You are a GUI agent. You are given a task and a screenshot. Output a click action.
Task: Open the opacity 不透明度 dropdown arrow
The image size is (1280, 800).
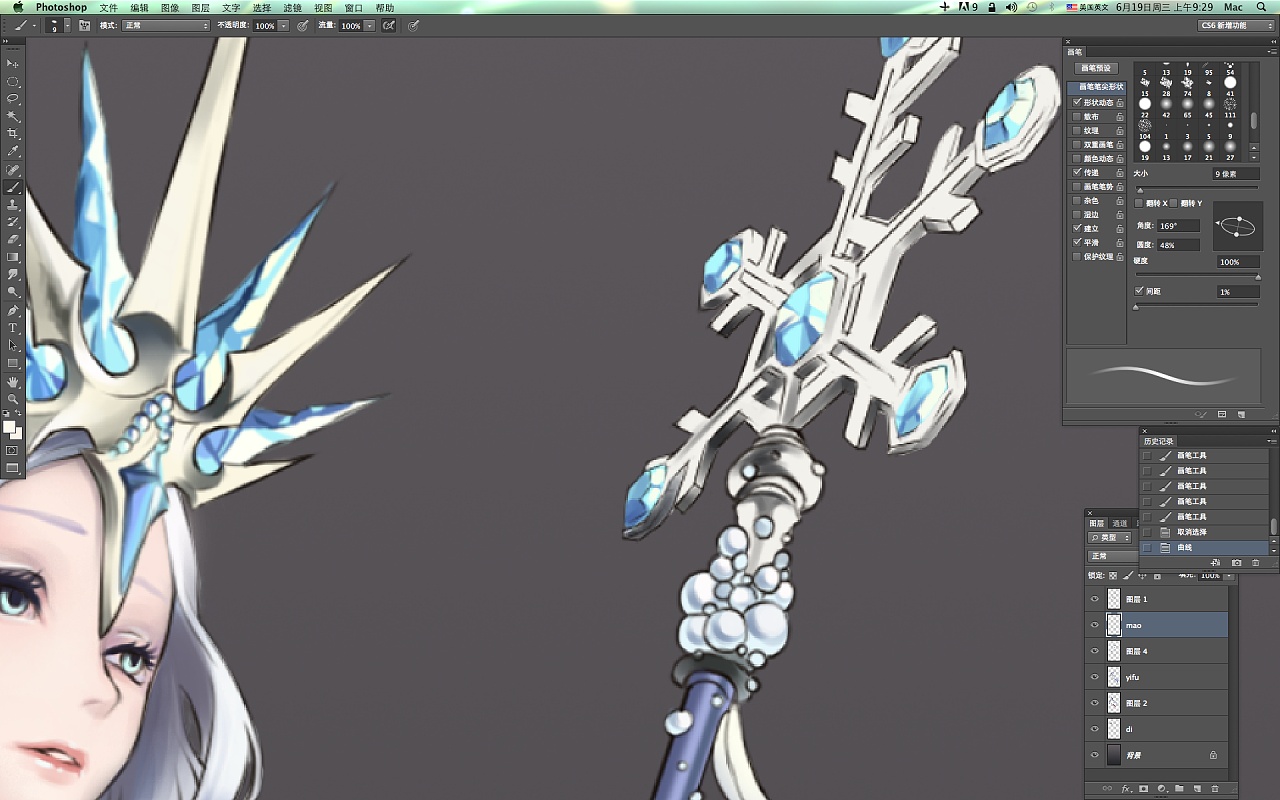click(x=284, y=25)
